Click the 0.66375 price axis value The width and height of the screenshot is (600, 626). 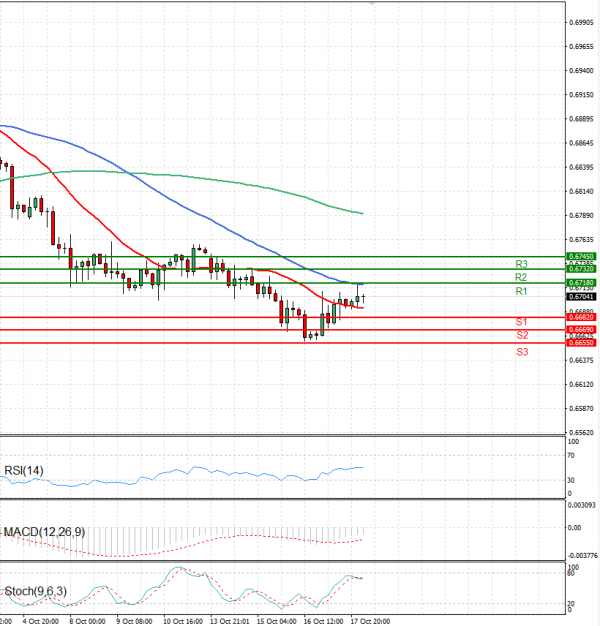click(x=581, y=361)
